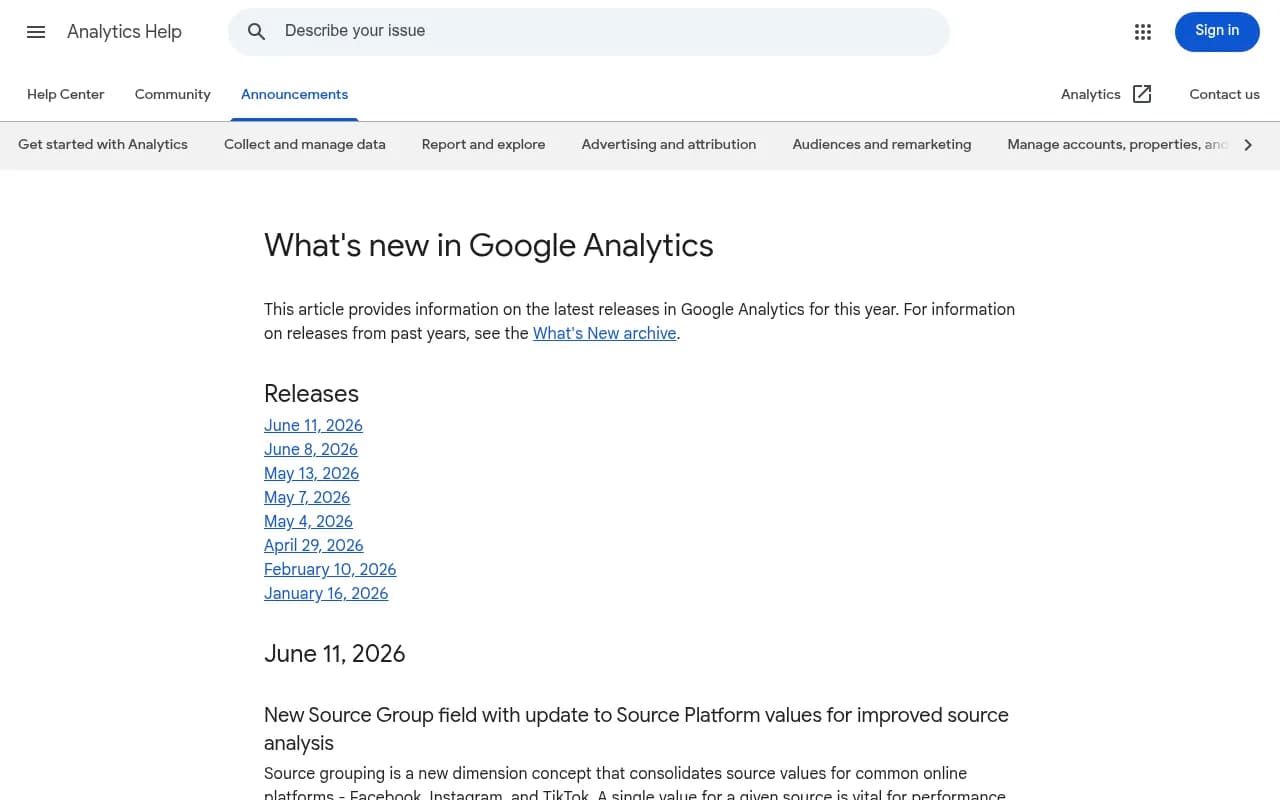The image size is (1280, 800).
Task: Open Collect and manage data category
Action: point(305,145)
